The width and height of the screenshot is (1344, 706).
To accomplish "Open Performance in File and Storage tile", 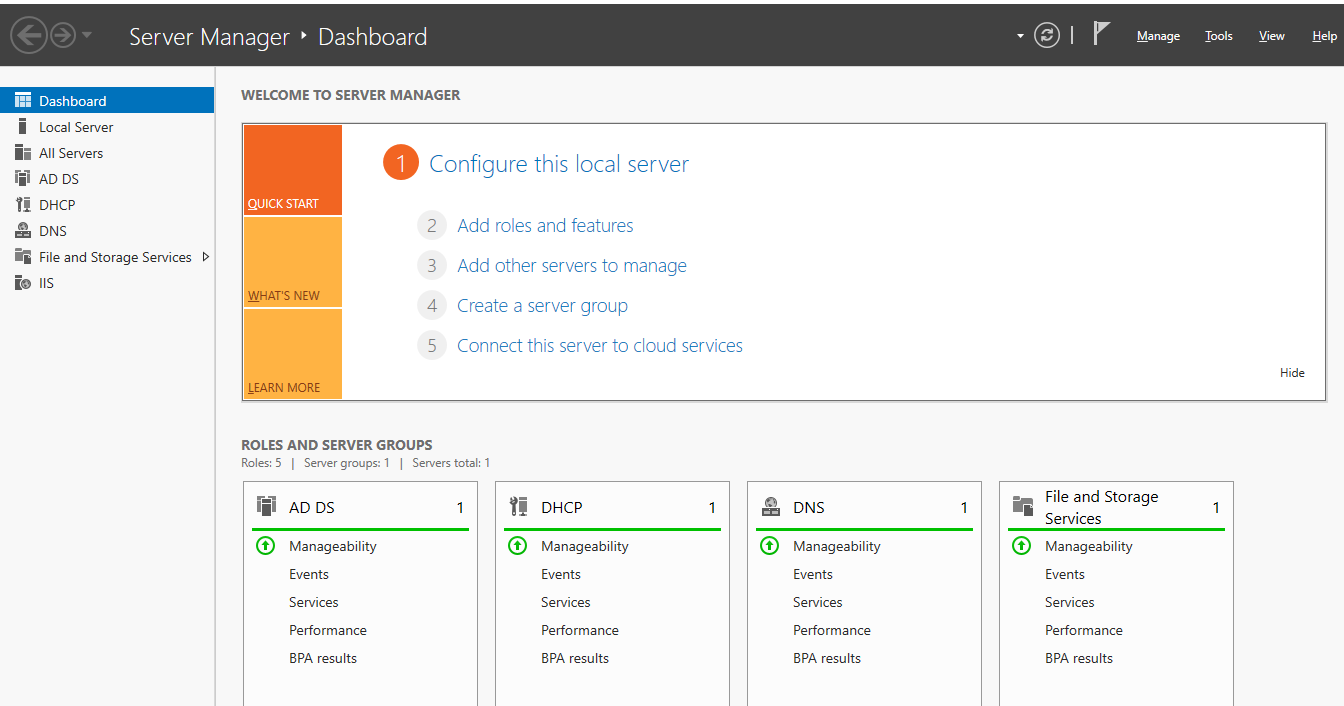I will (1084, 630).
